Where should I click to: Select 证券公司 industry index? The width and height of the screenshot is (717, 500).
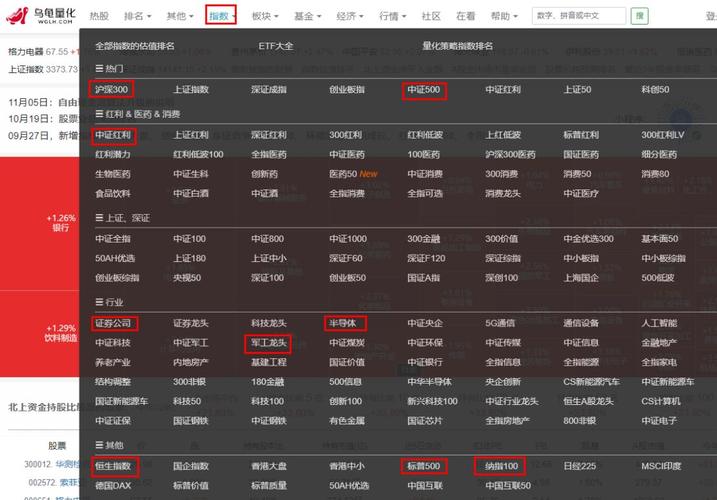point(113,323)
